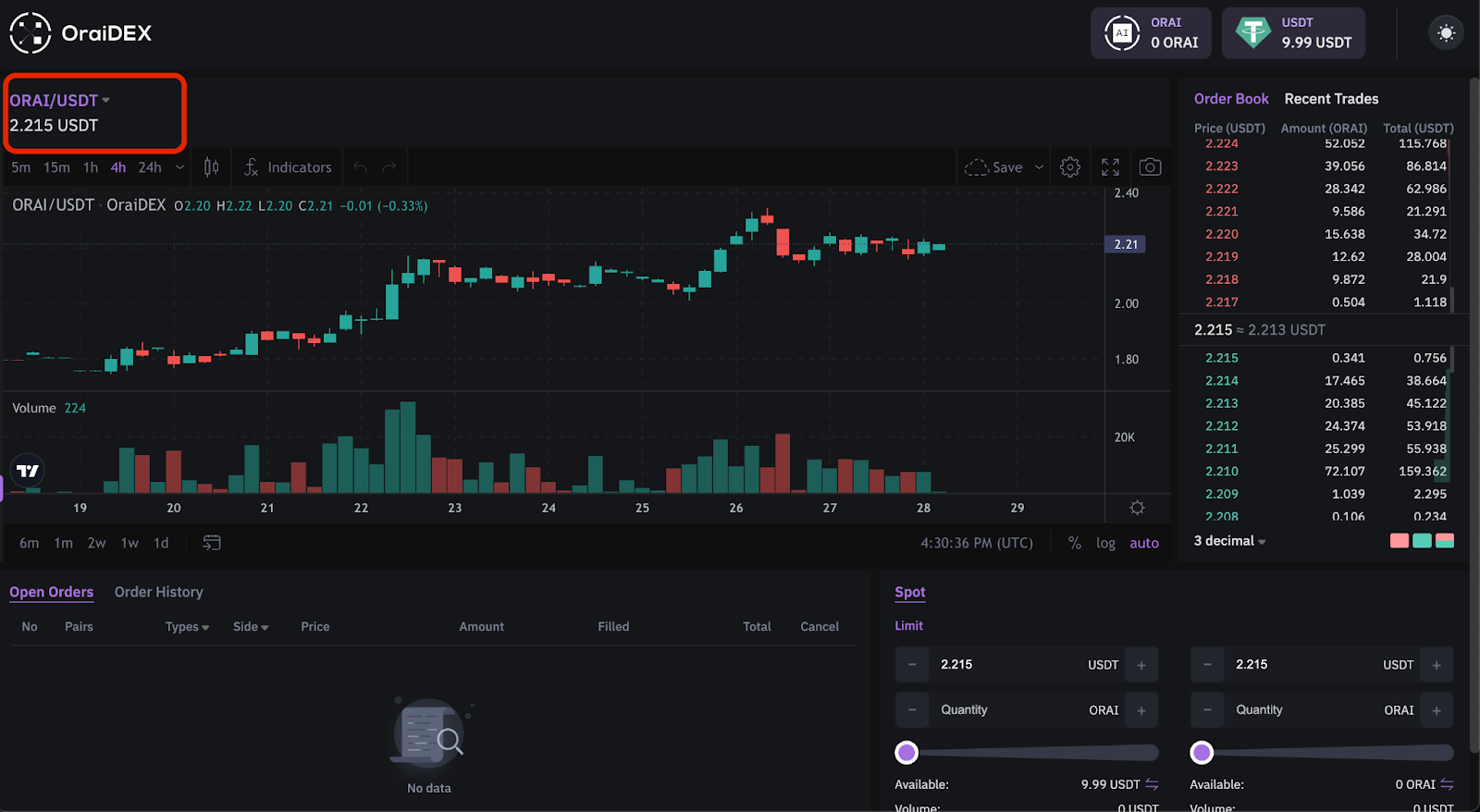
Task: Set chart range to 6m
Action: pyautogui.click(x=30, y=543)
